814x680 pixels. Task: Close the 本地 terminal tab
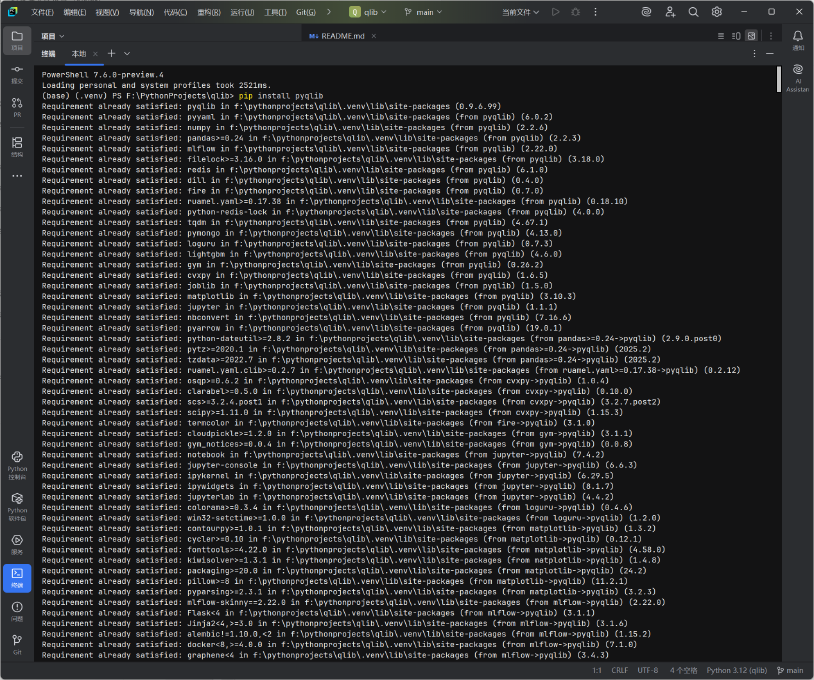[x=95, y=53]
